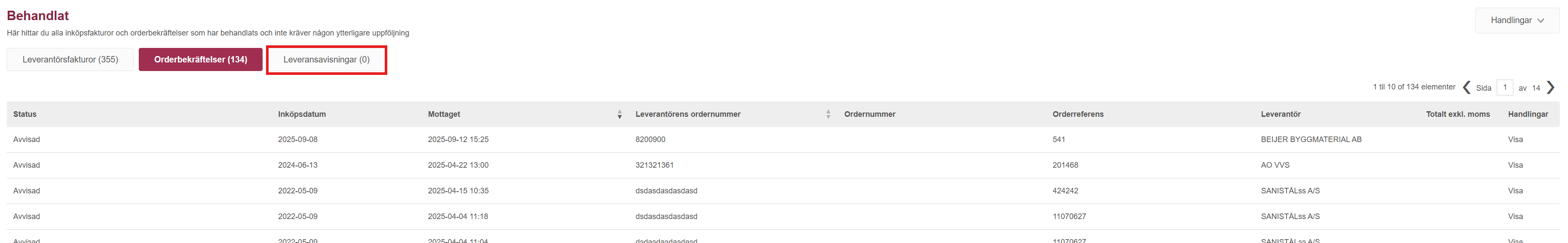The image size is (1568, 243).
Task: Go to the previous page arrow
Action: tap(1466, 87)
